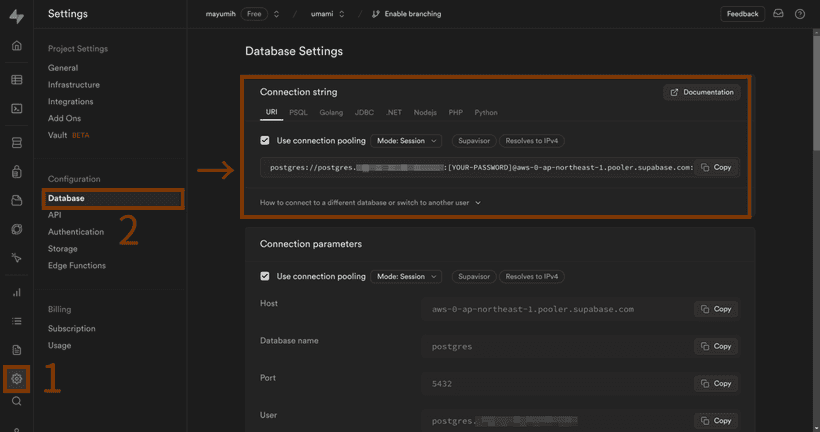The height and width of the screenshot is (432, 820).
Task: Select the URI tab
Action: (271, 112)
